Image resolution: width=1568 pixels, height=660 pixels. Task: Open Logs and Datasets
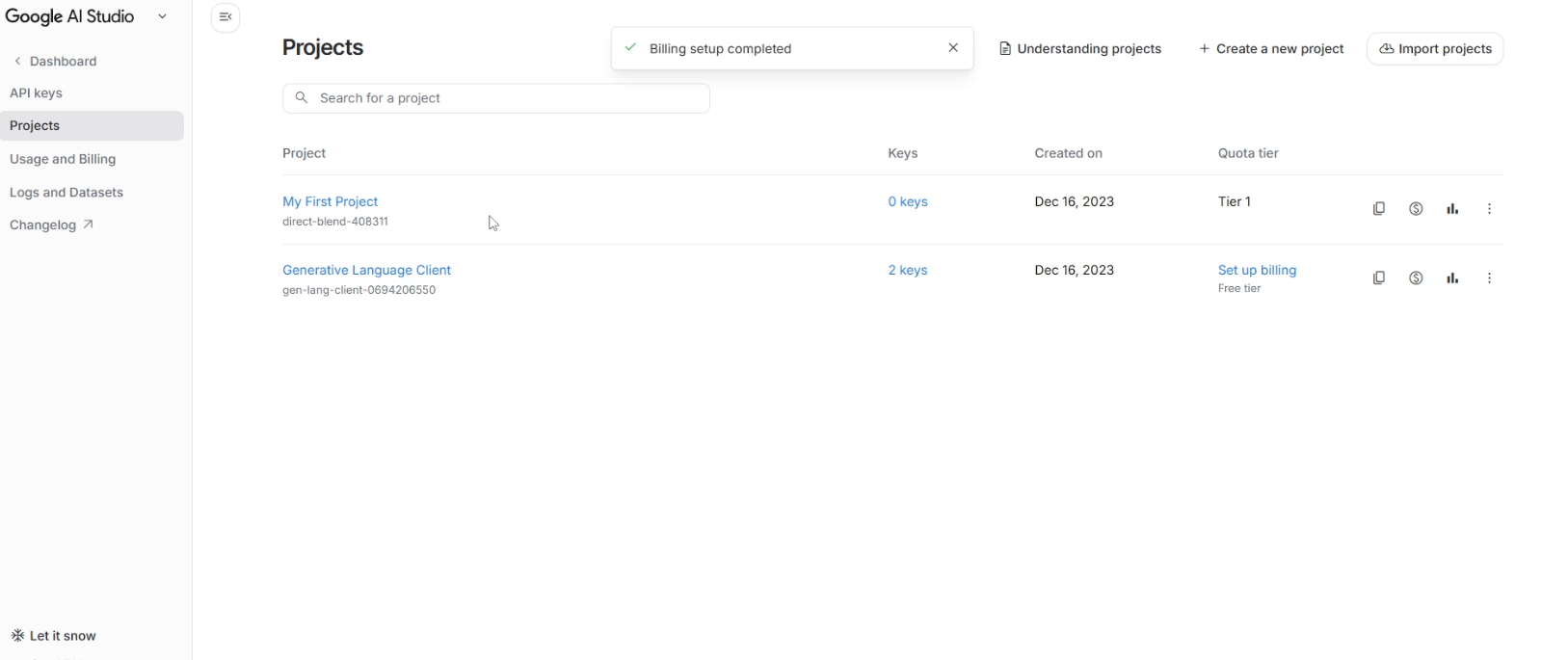click(x=66, y=193)
